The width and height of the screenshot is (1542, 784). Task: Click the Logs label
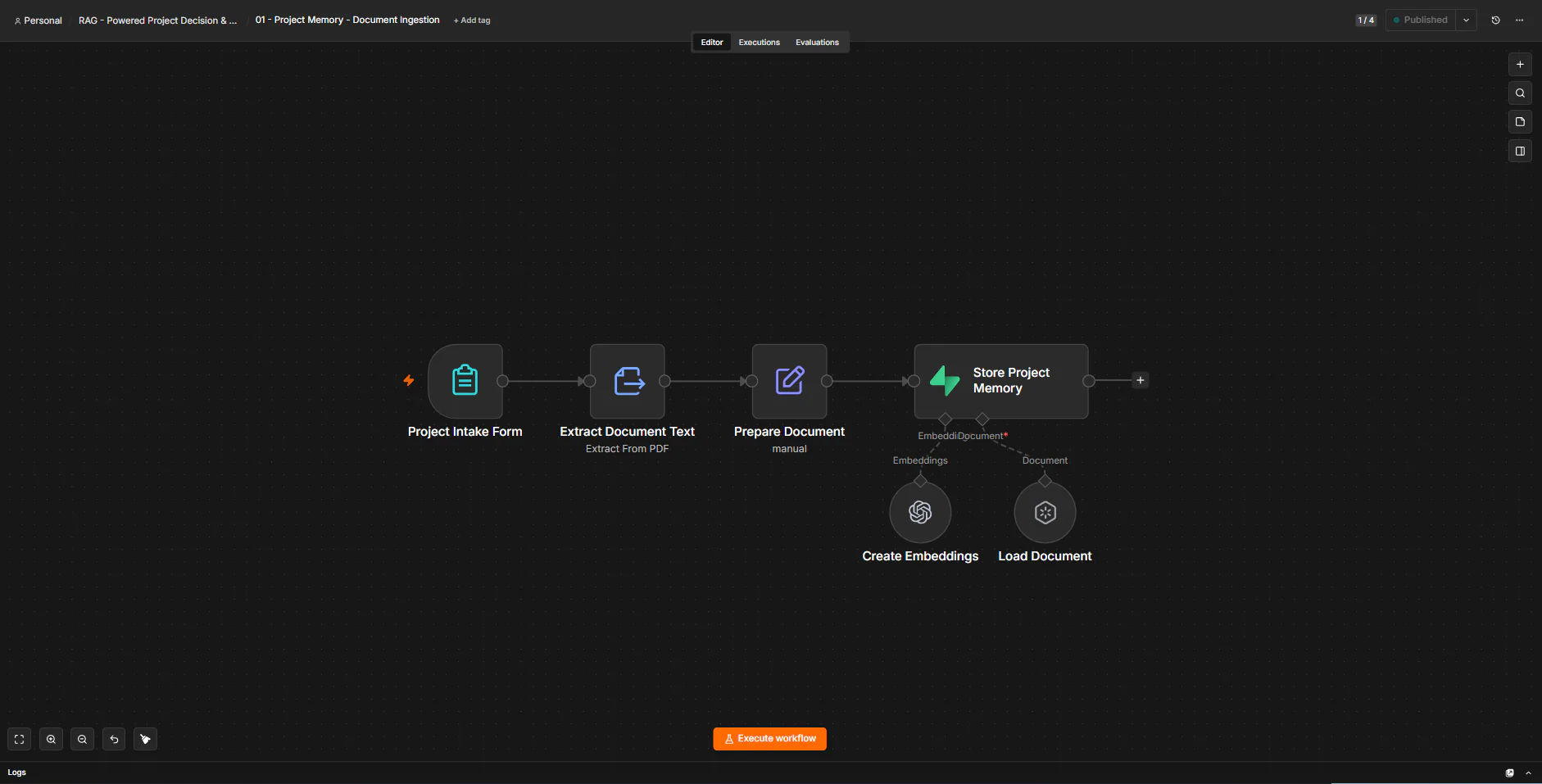point(17,773)
